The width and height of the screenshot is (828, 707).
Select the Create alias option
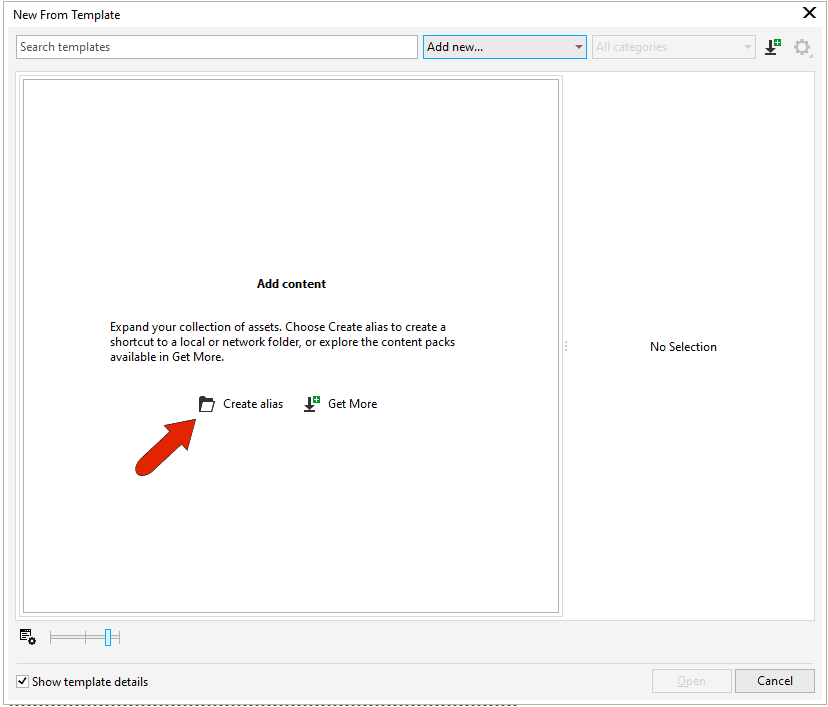(x=252, y=403)
